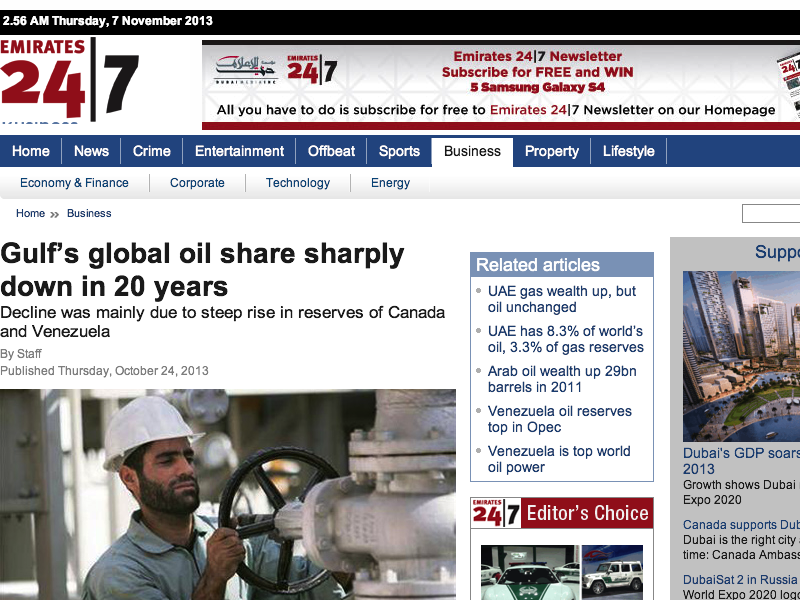This screenshot has width=800, height=600.
Task: Click the Home breadcrumb link
Action: pyautogui.click(x=30, y=213)
